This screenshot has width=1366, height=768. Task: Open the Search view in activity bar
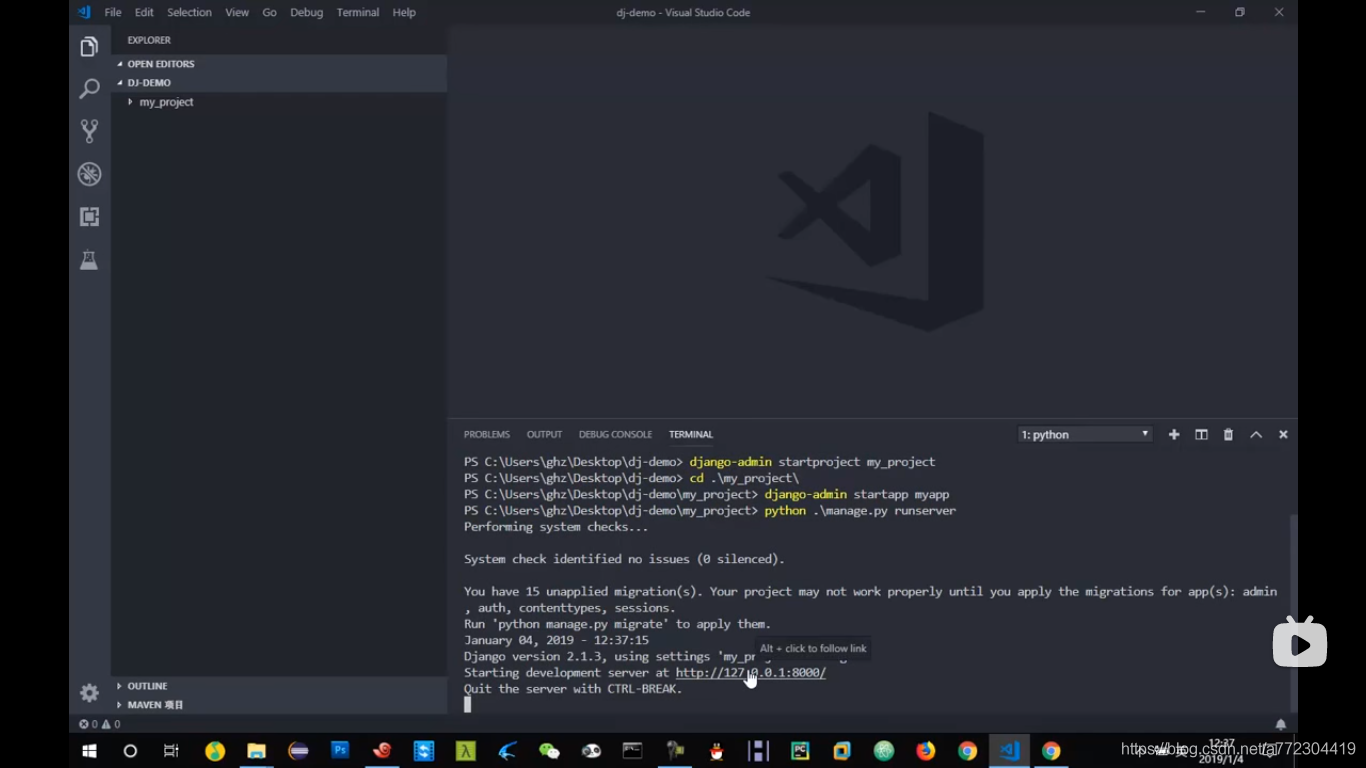click(89, 89)
